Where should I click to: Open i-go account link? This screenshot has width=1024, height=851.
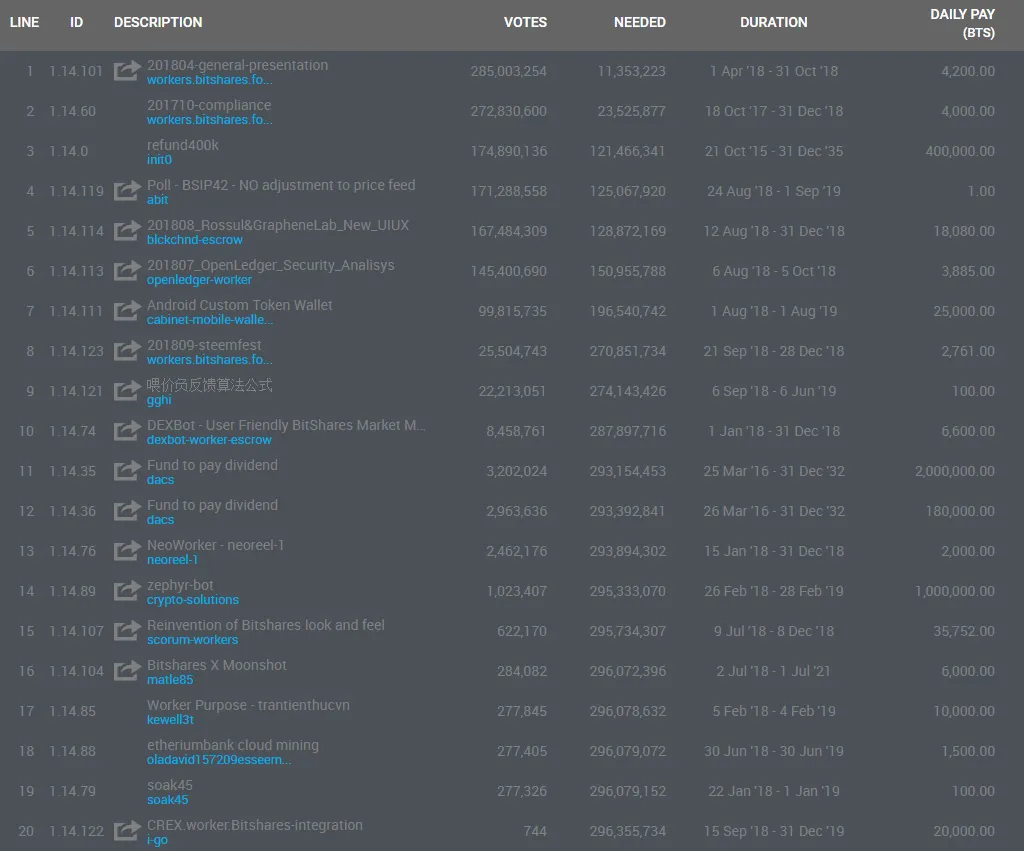point(157,840)
